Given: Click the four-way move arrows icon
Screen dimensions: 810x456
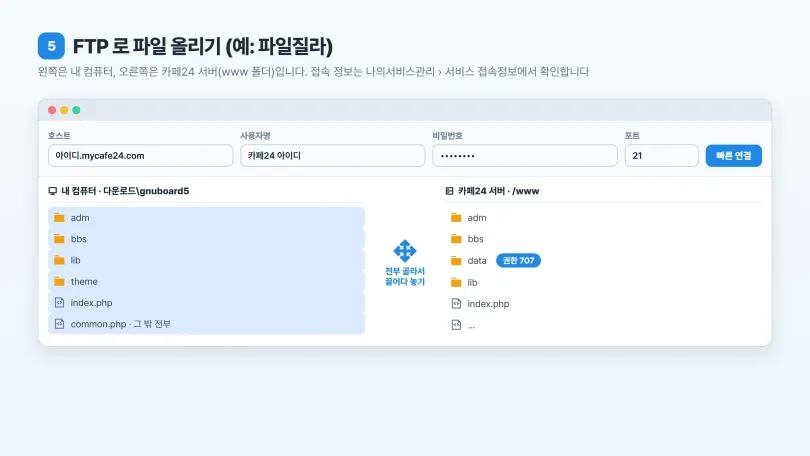Looking at the screenshot, I should [405, 251].
